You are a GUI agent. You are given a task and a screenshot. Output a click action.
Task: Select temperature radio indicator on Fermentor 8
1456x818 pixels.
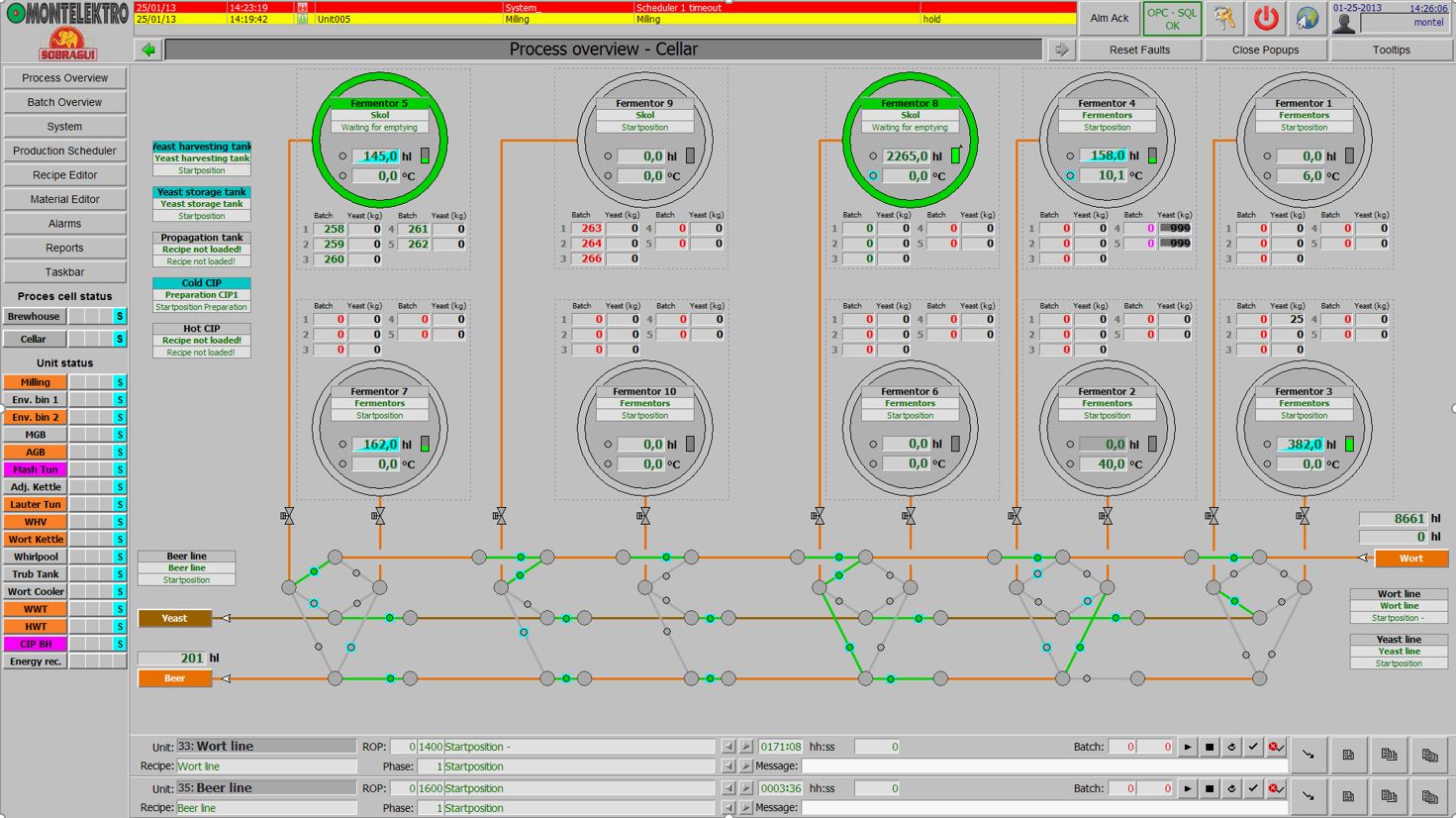coord(873,176)
